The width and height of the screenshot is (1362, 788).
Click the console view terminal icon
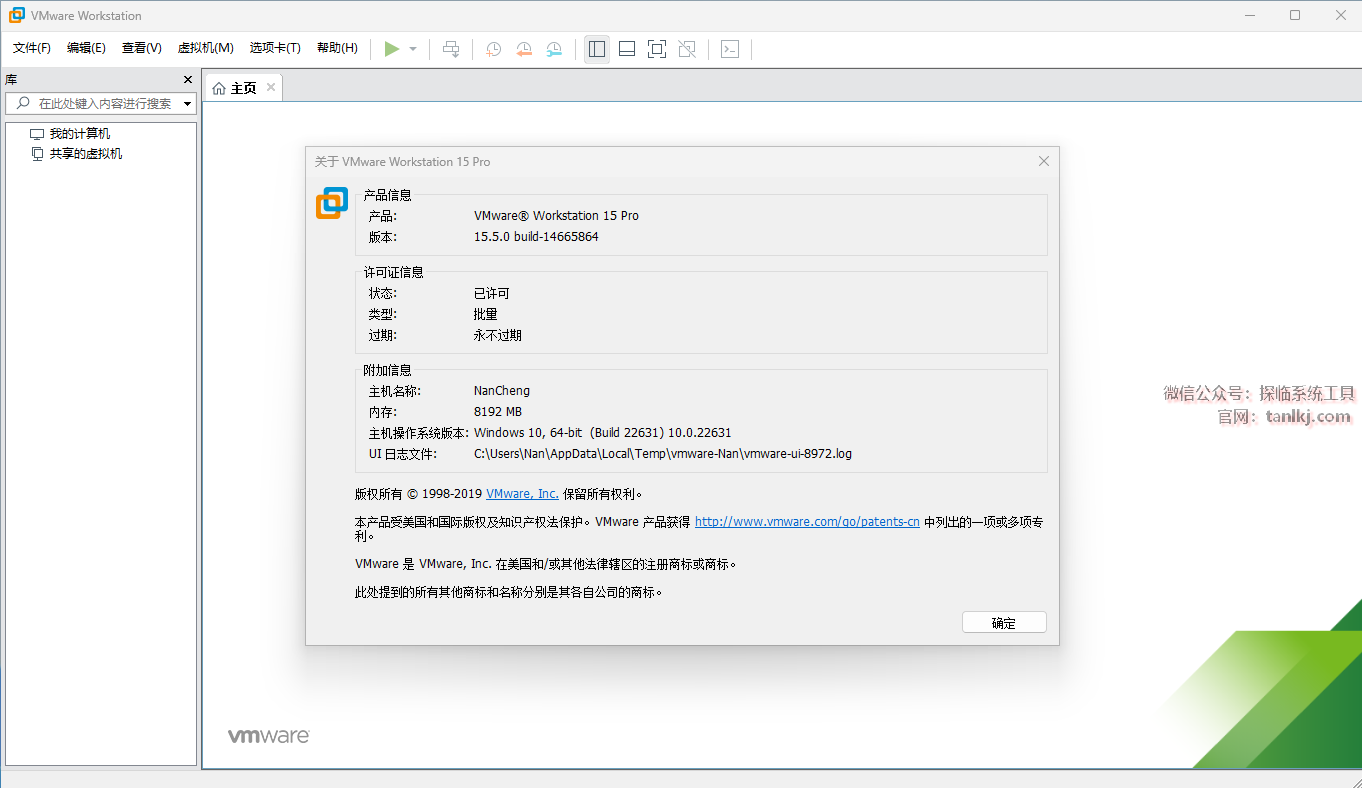730,49
